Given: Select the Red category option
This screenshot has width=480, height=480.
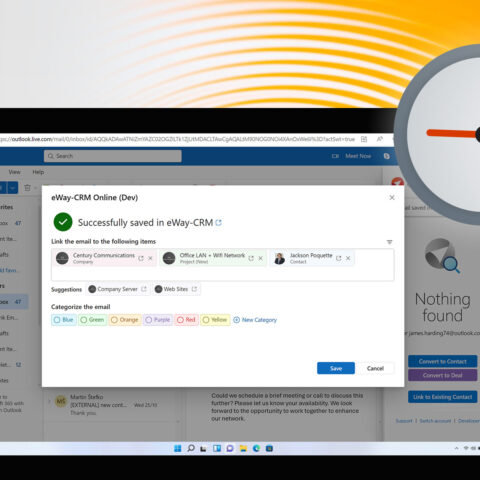Looking at the screenshot, I should click(x=186, y=320).
